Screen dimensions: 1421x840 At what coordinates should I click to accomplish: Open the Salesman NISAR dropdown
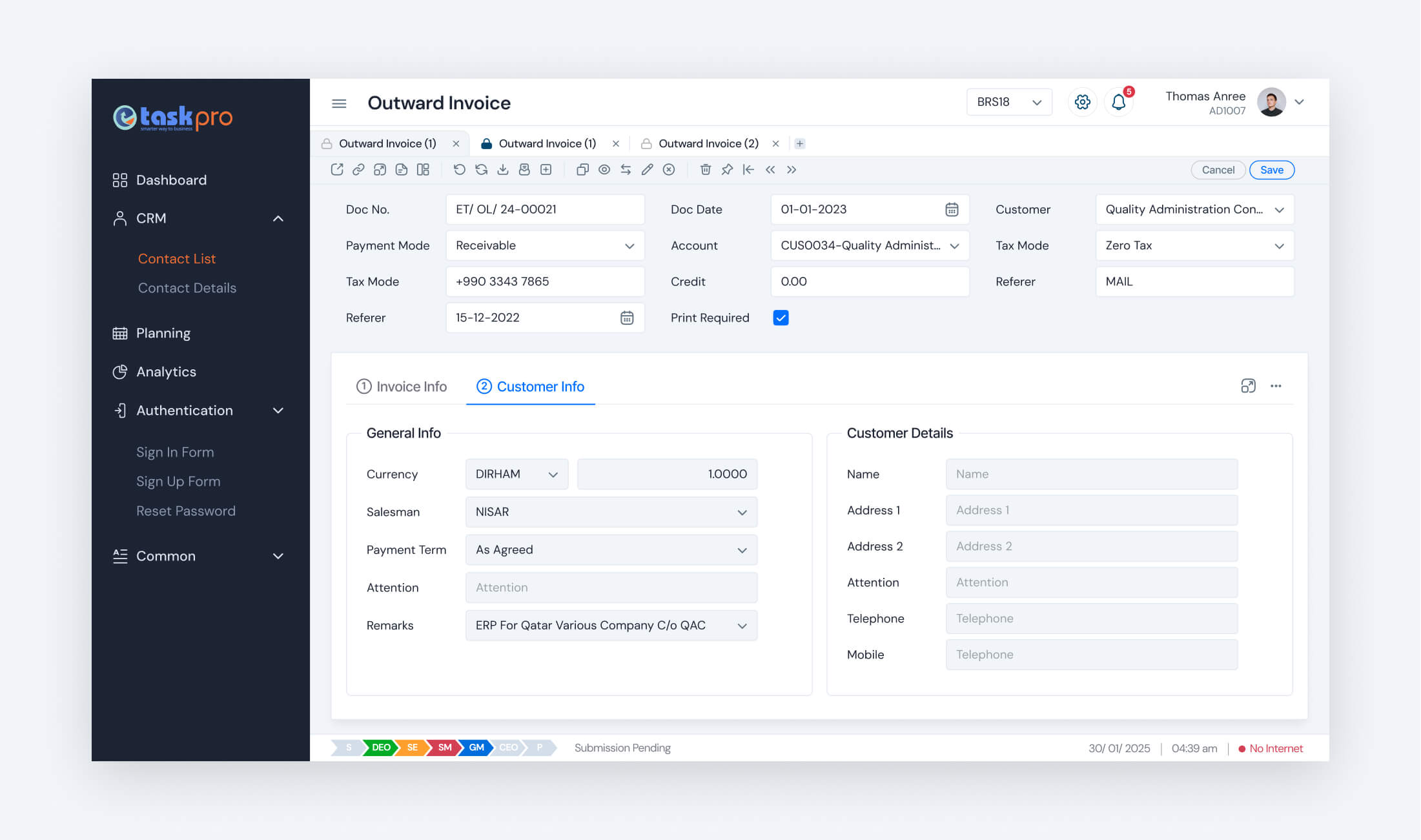pos(611,512)
